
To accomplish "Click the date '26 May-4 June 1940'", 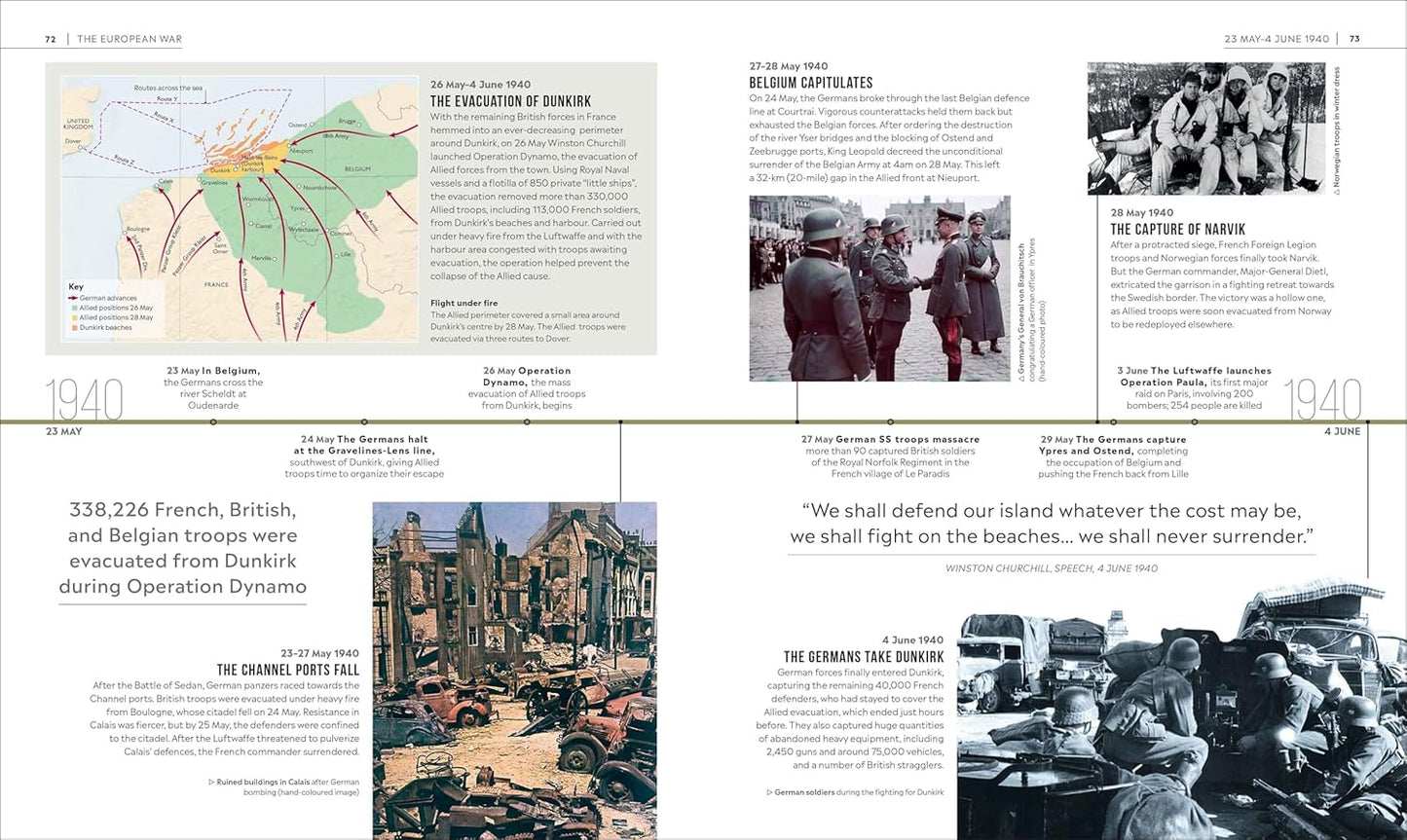I will tap(481, 85).
